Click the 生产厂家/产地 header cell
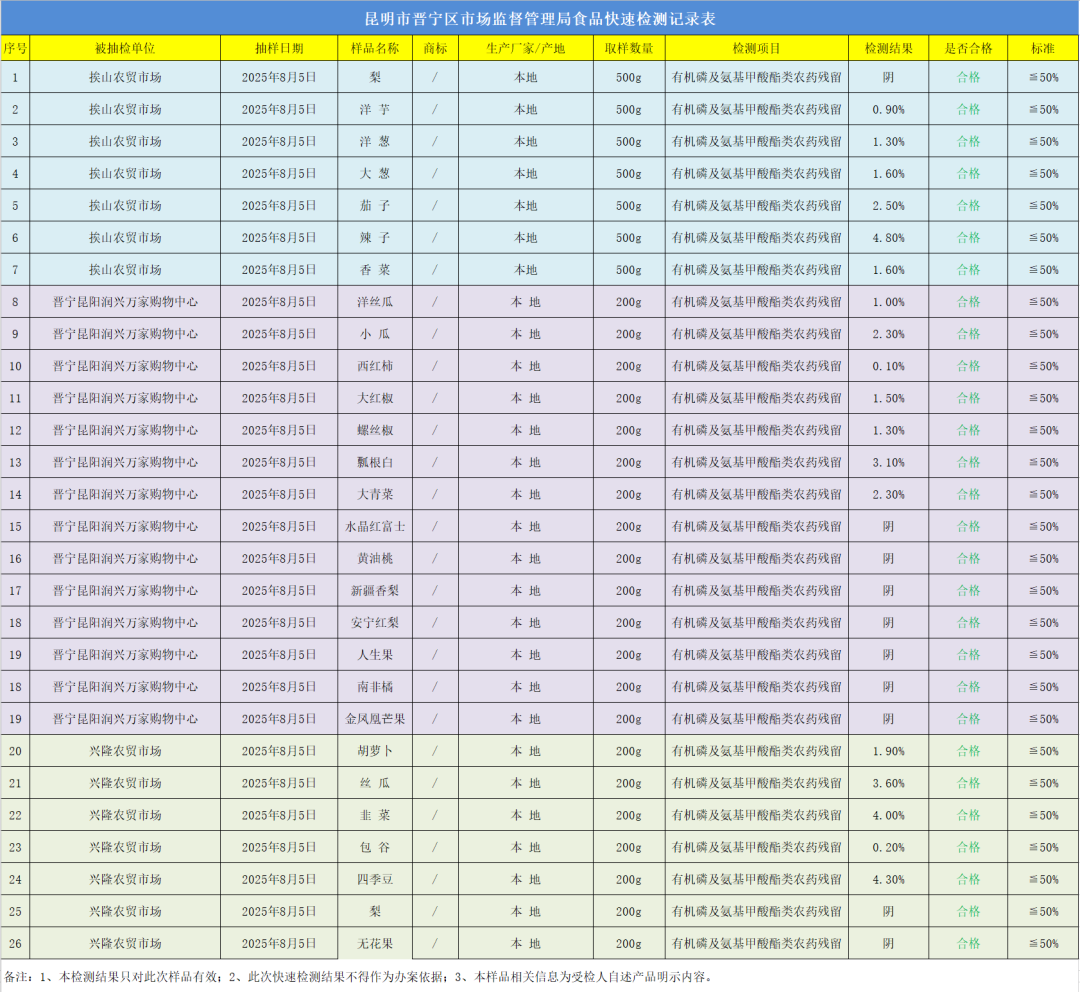Screen dimensions: 1080x992 (525, 48)
